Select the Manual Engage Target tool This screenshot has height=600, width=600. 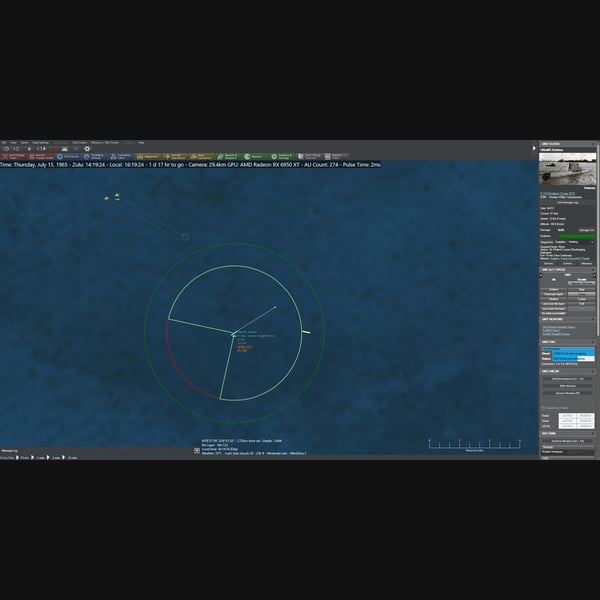41,157
